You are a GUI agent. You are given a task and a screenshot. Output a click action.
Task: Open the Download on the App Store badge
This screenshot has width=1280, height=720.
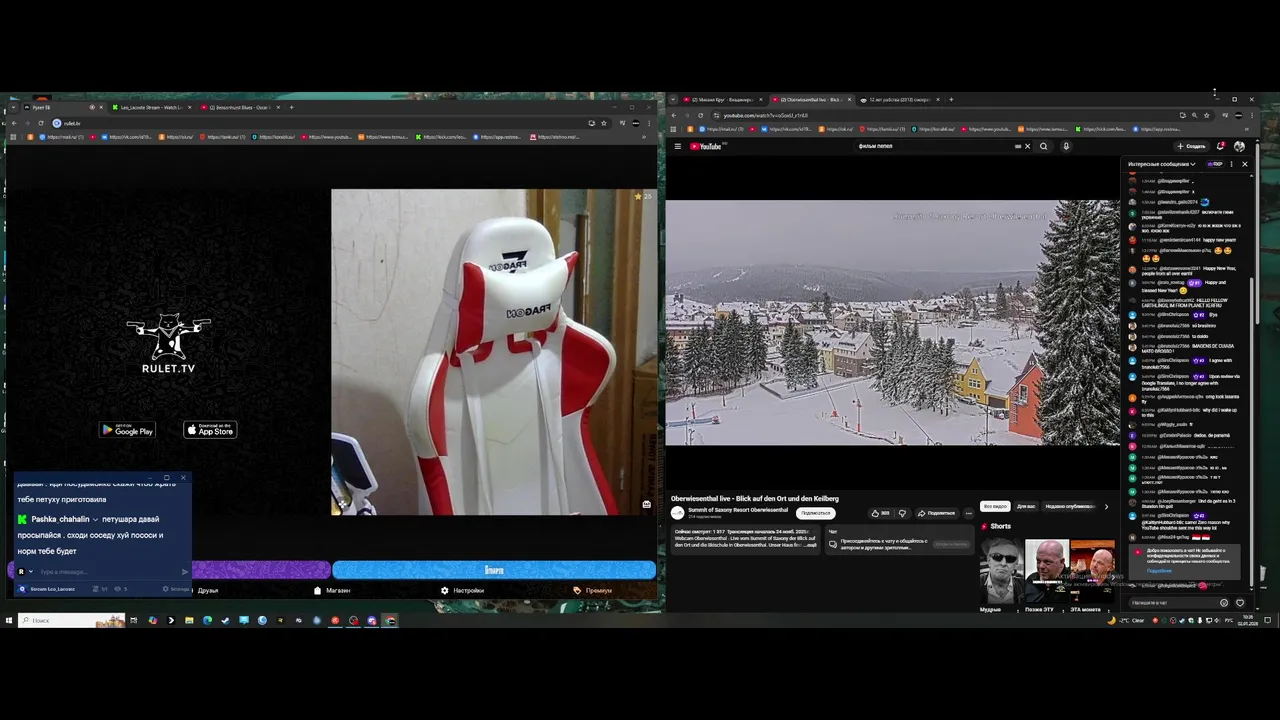(x=210, y=430)
